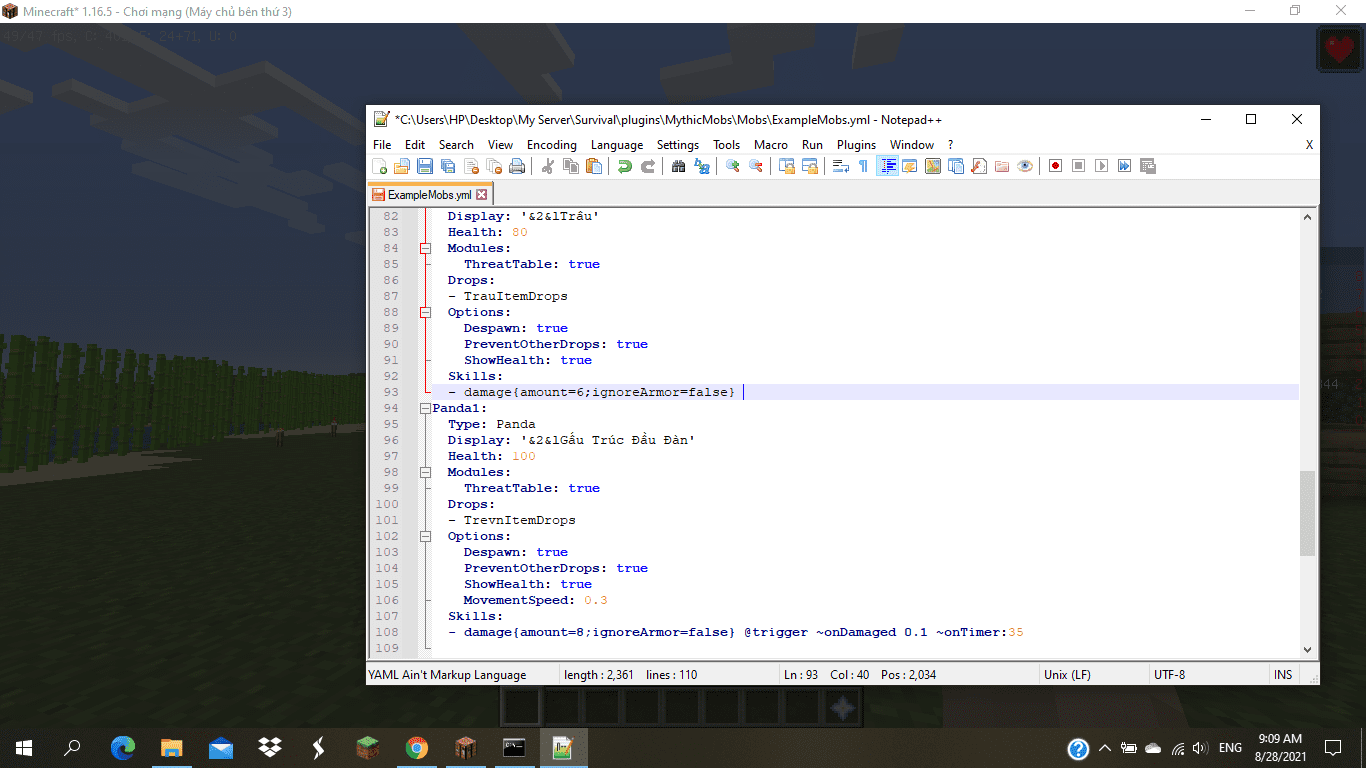The image size is (1366, 768).
Task: Toggle the eye-shaped Monitoring button
Action: pyautogui.click(x=1025, y=166)
